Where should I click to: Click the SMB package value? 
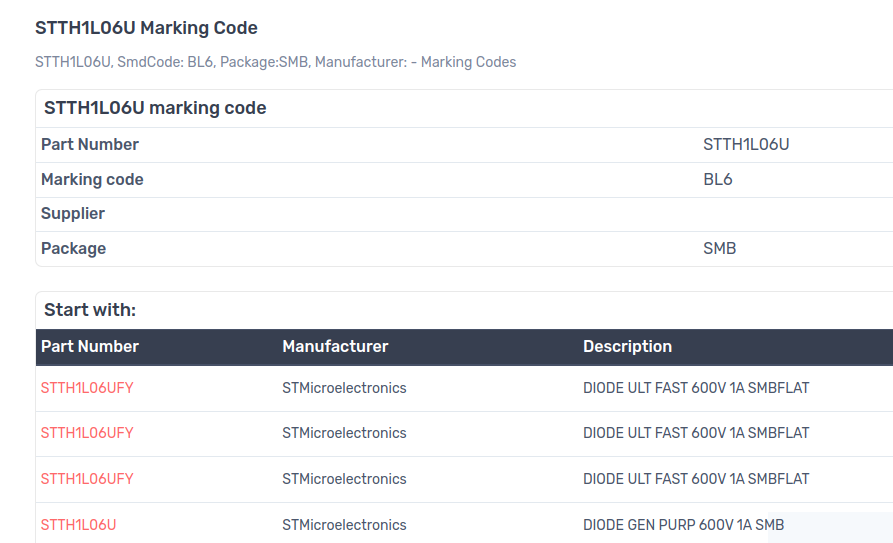[720, 248]
